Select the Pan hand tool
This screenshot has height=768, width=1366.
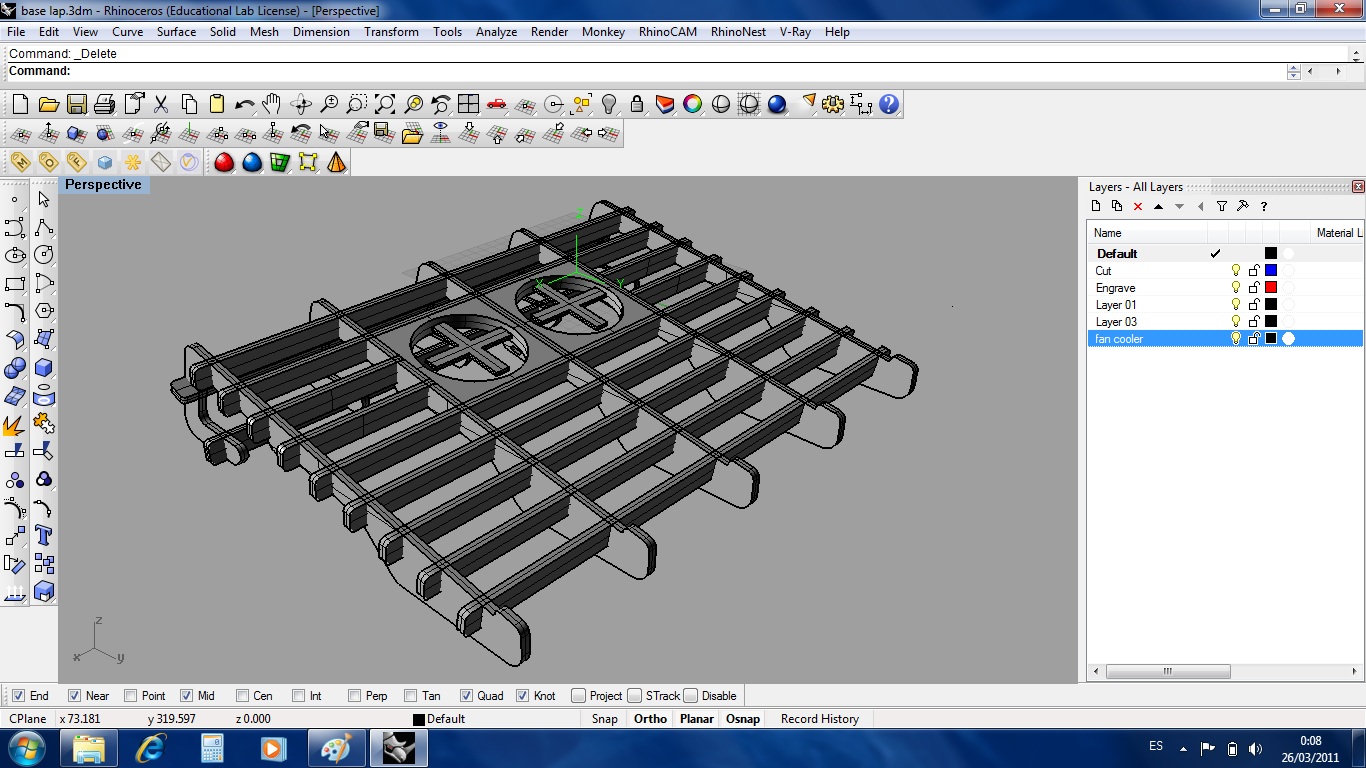(x=272, y=104)
